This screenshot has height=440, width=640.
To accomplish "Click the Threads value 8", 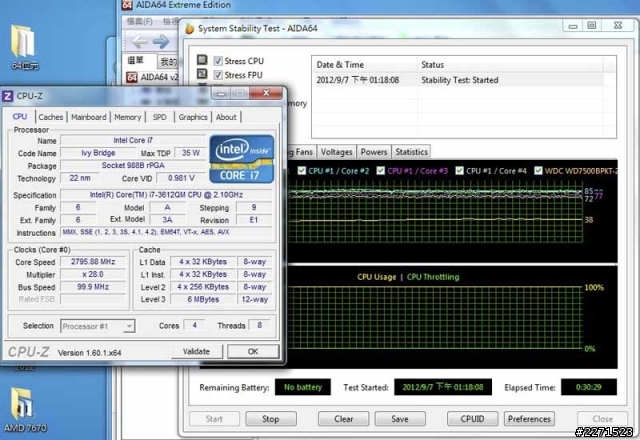I will tap(260, 325).
